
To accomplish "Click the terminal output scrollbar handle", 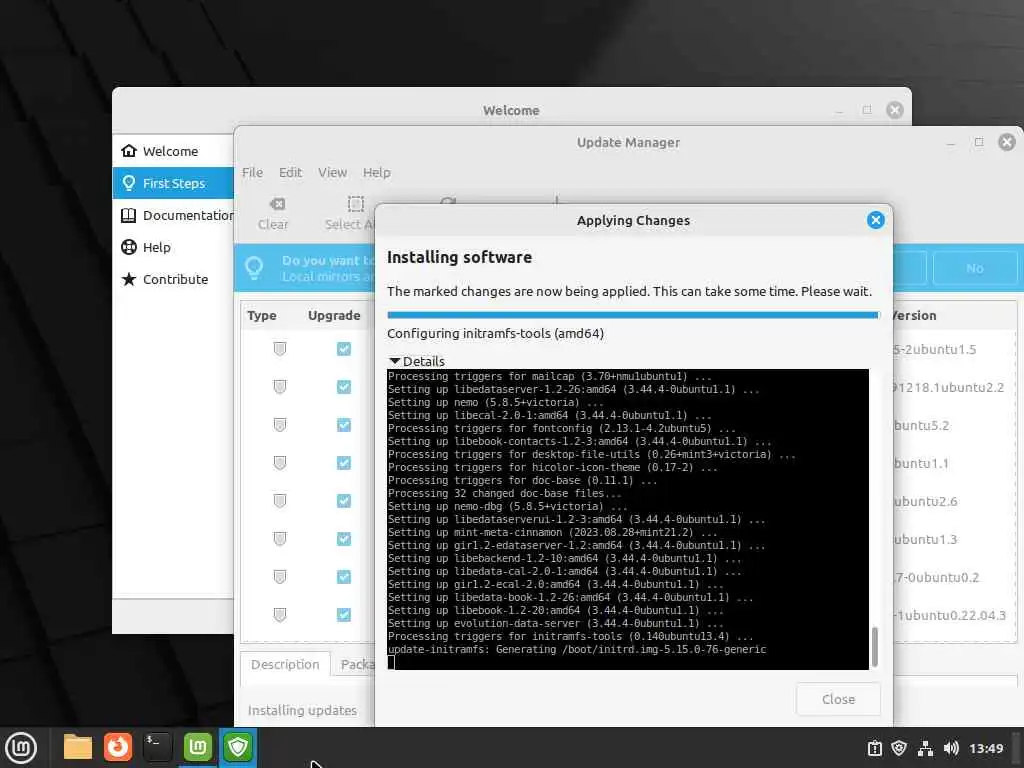I will 874,647.
